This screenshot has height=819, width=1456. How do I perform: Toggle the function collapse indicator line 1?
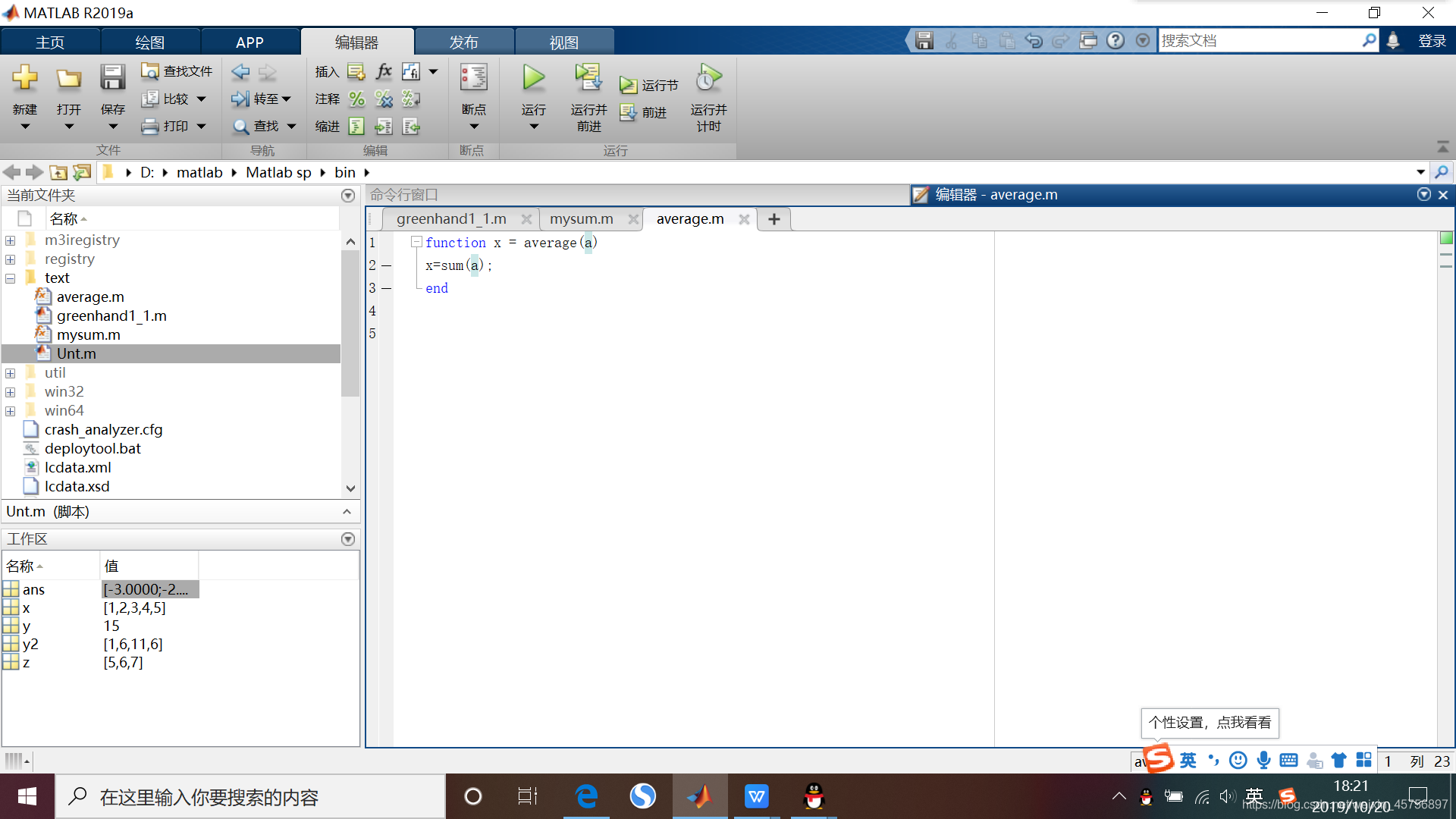[417, 241]
